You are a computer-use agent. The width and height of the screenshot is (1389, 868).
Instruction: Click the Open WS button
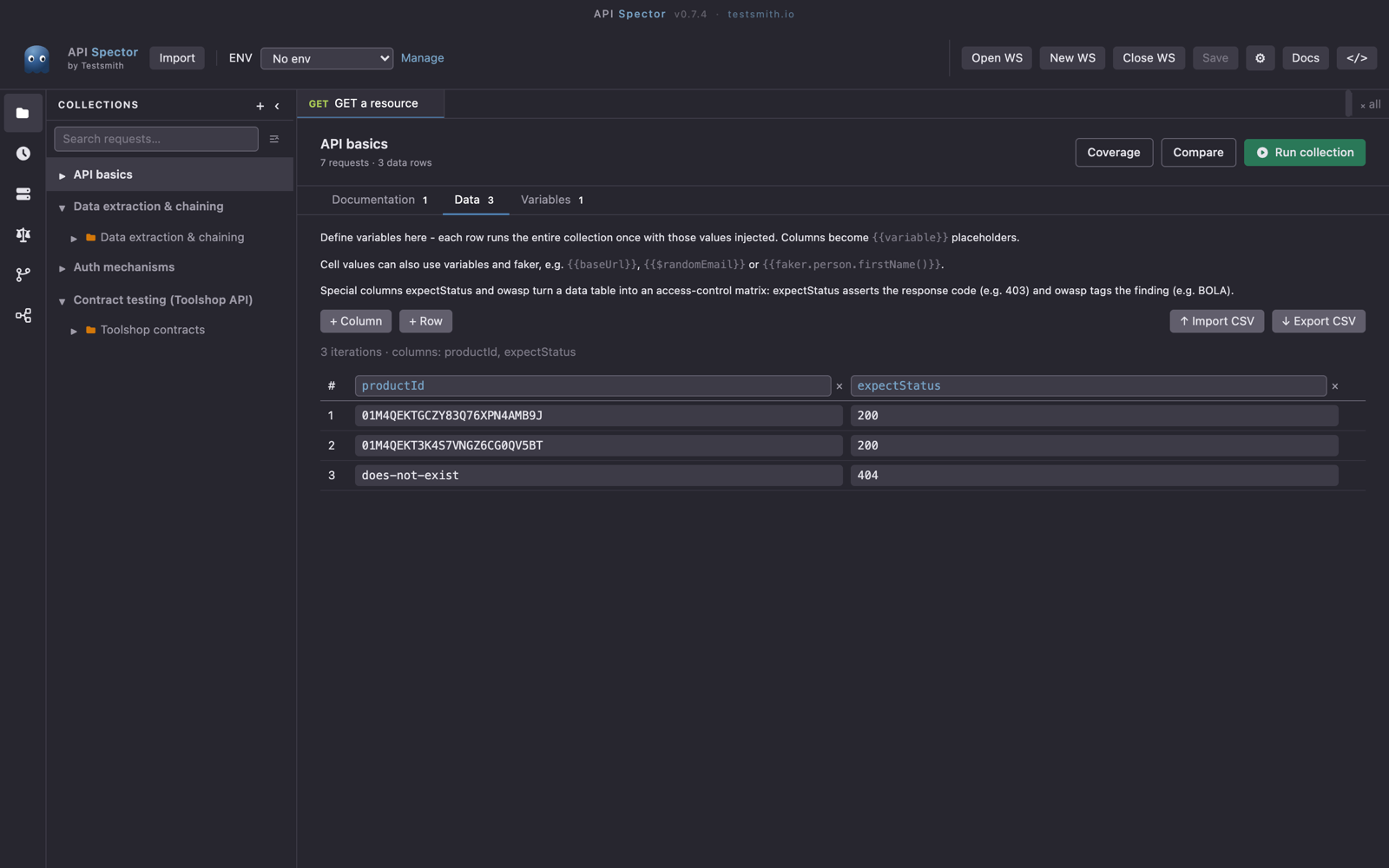[x=997, y=58]
